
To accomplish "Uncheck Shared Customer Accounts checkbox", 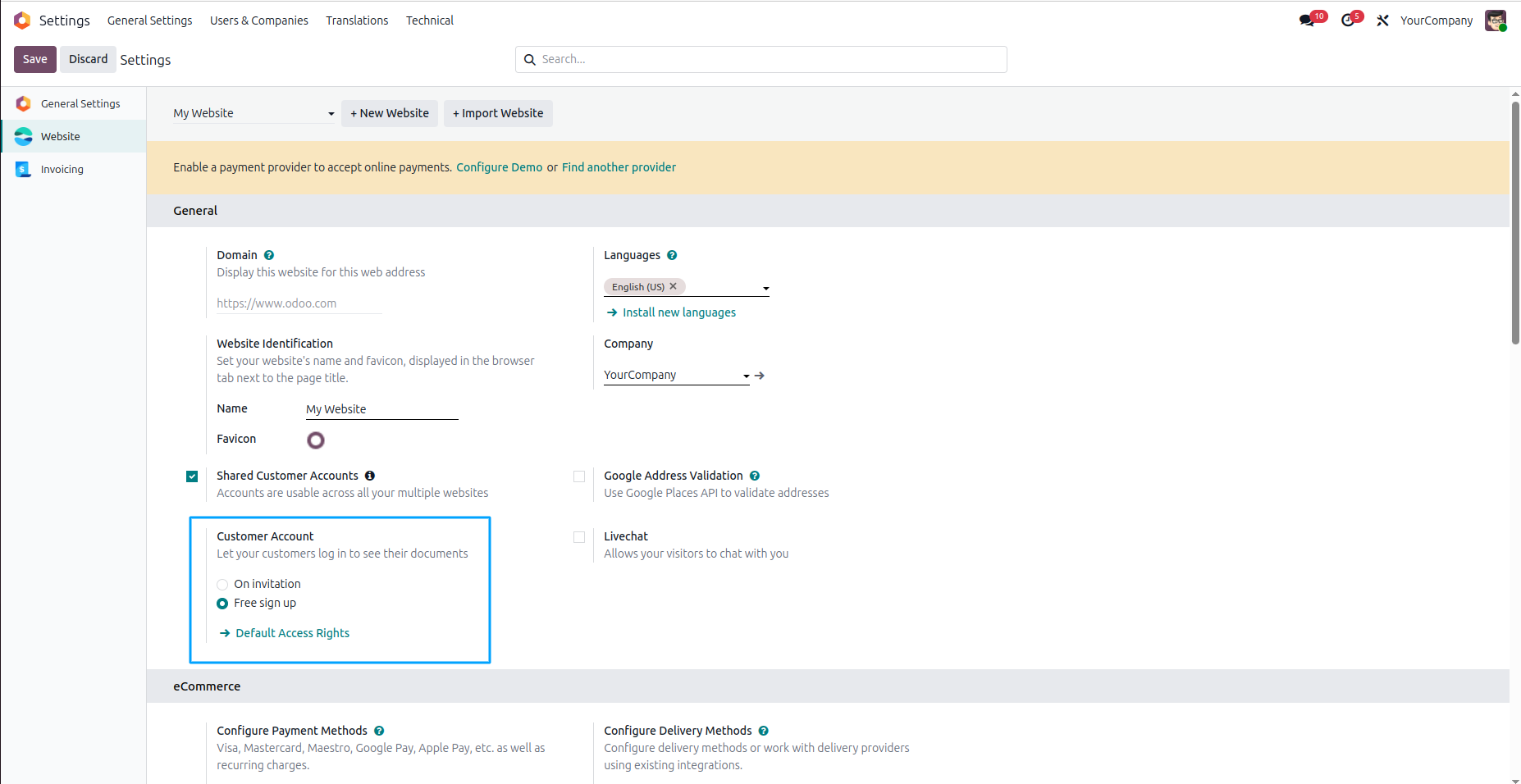I will (x=192, y=476).
